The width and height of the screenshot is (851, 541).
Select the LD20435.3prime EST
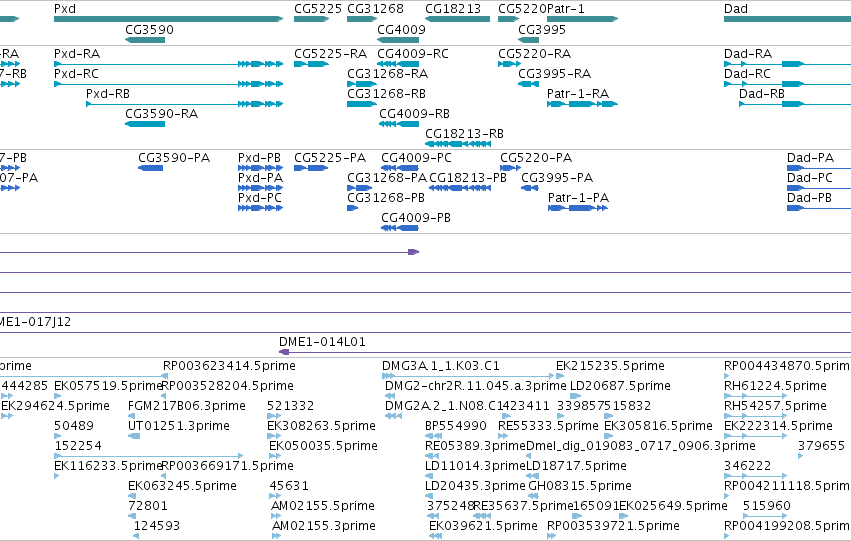429,496
